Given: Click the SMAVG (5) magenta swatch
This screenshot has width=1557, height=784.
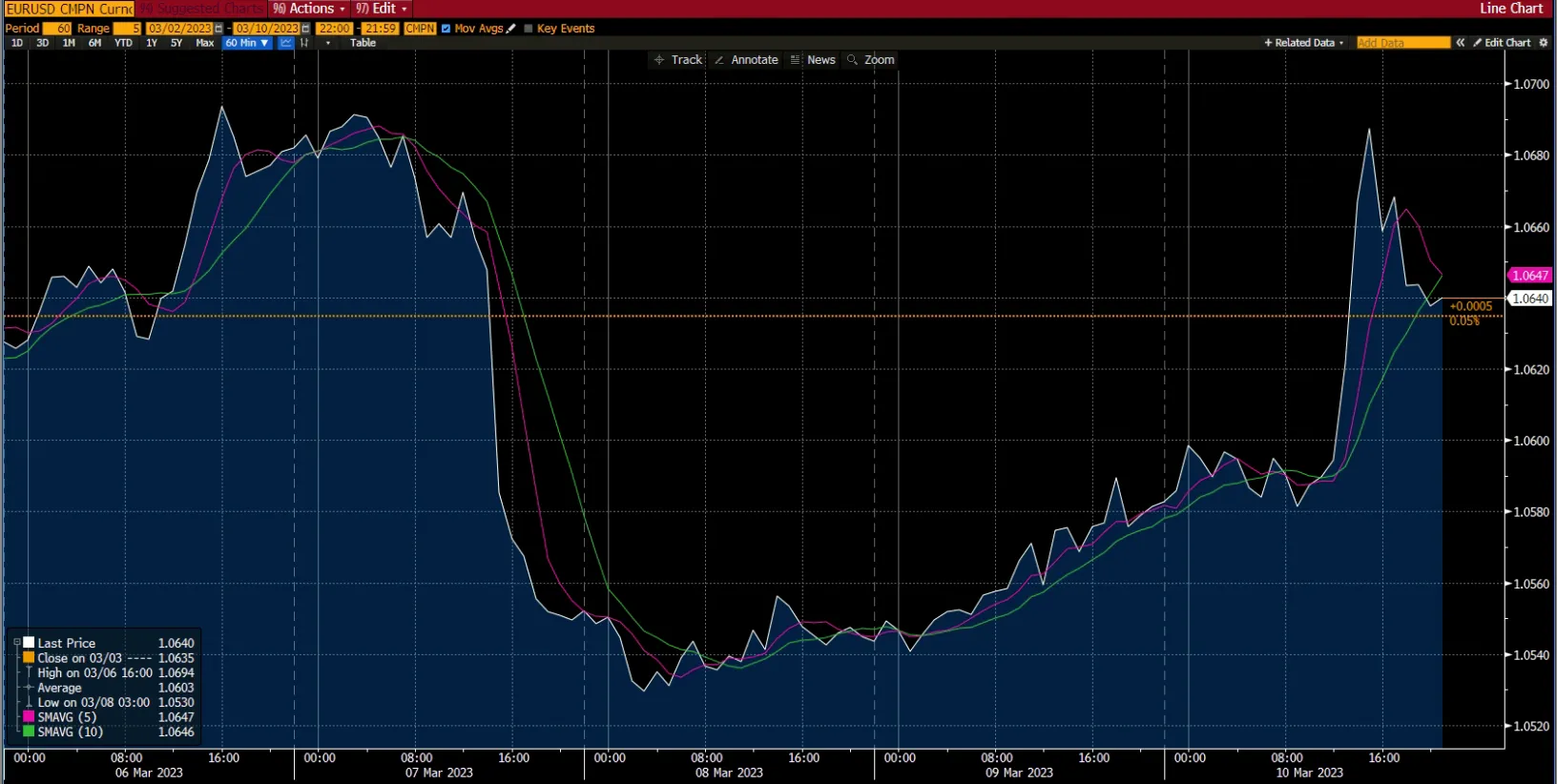Looking at the screenshot, I should point(29,717).
